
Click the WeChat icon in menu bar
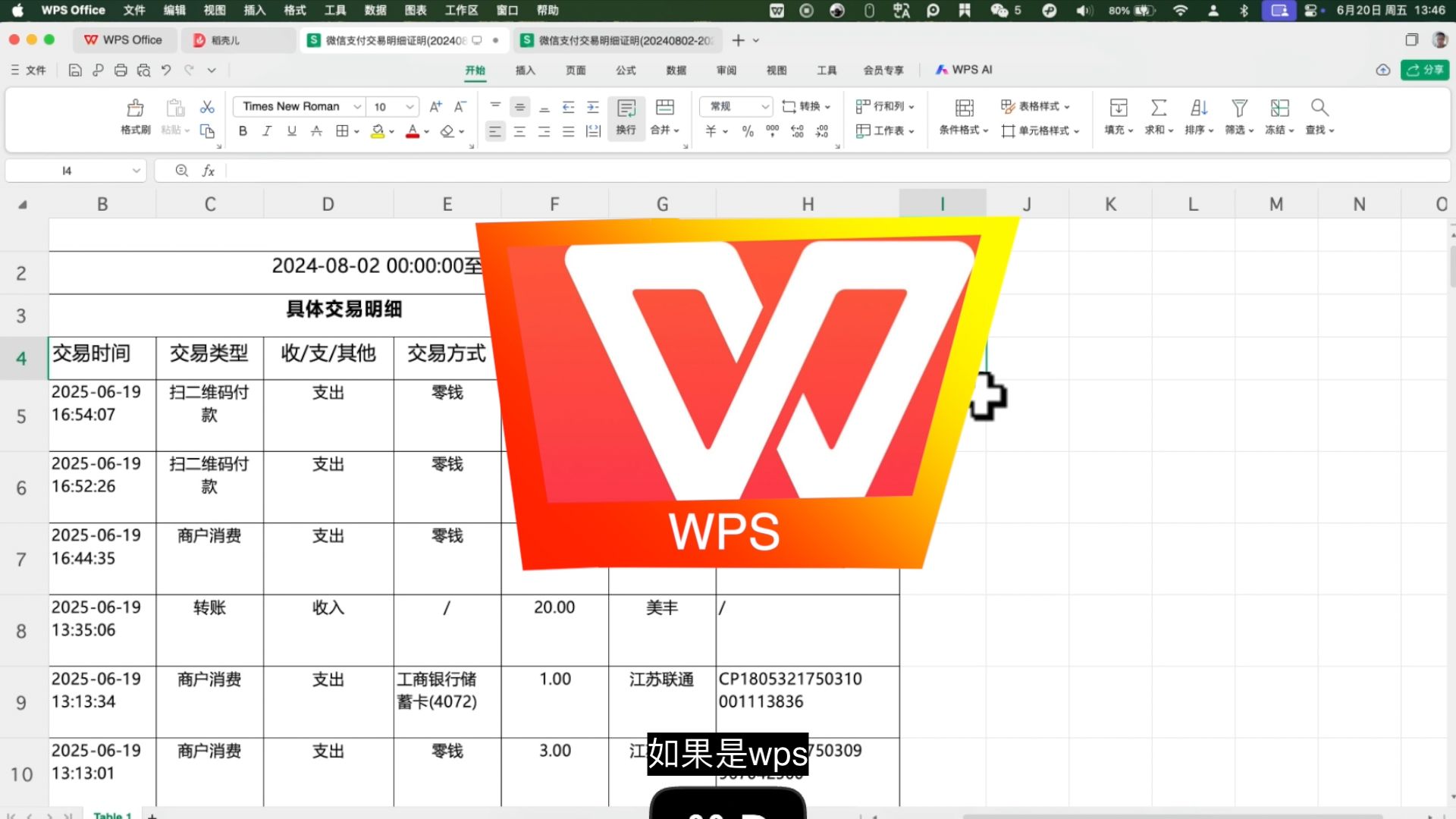[999, 10]
